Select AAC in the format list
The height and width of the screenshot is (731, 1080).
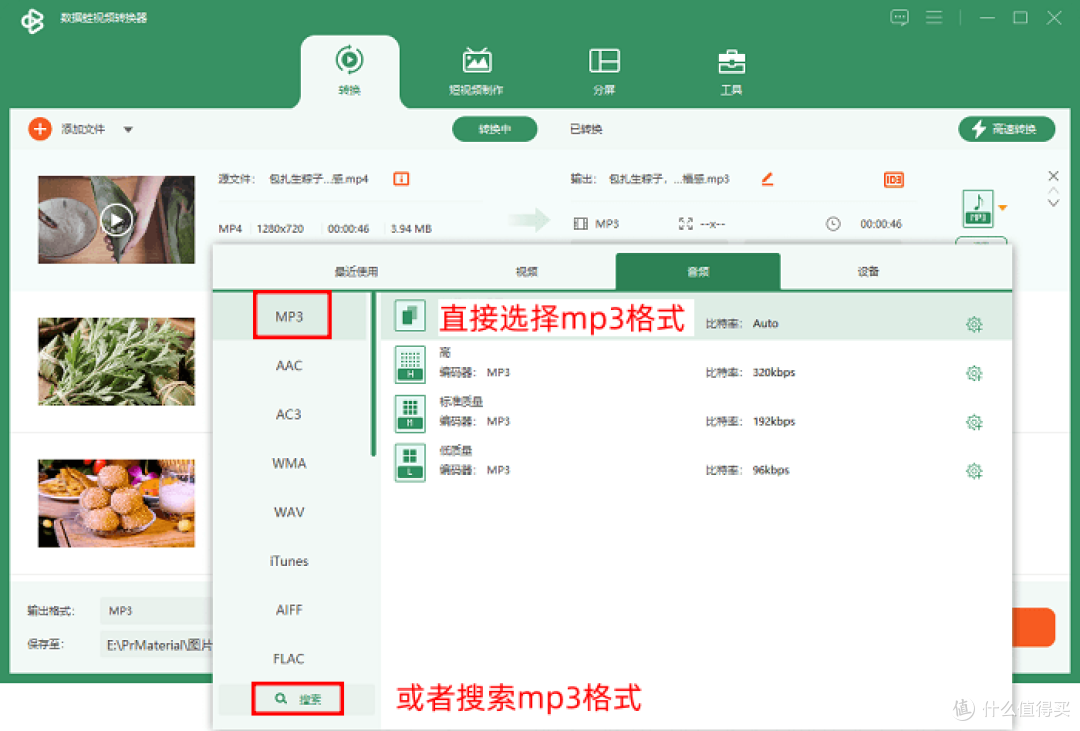click(x=289, y=365)
